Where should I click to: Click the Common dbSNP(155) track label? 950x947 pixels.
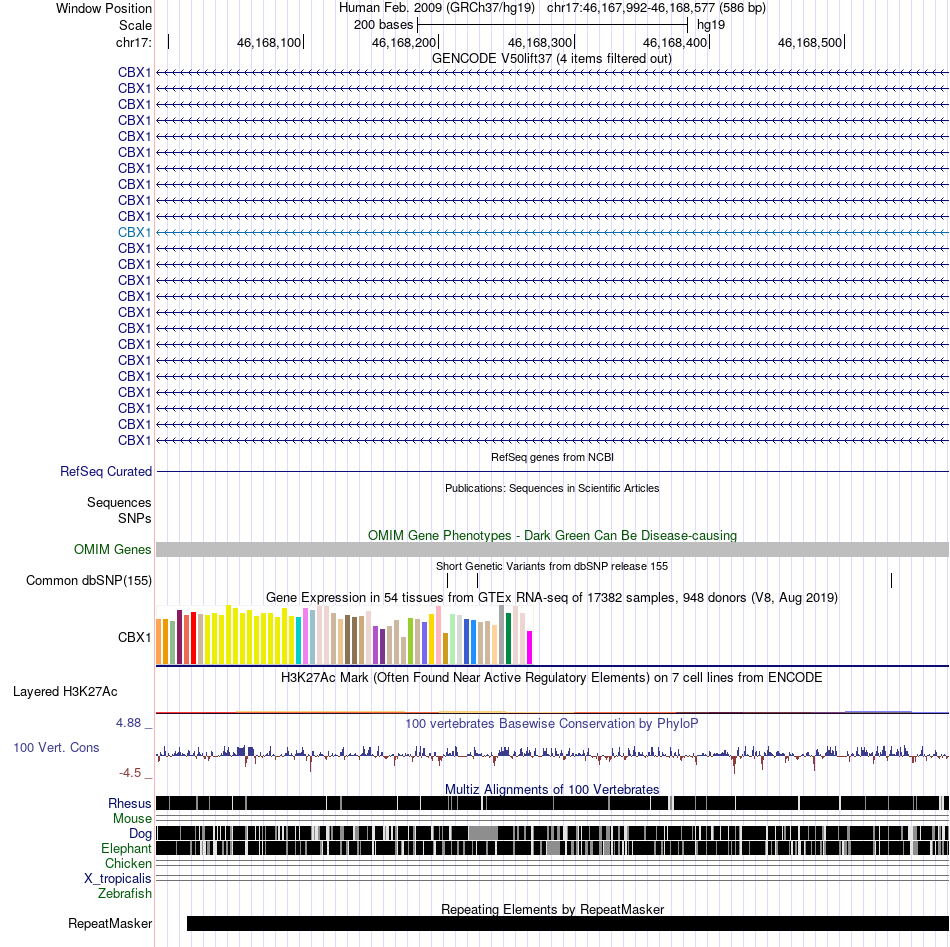pyautogui.click(x=88, y=580)
